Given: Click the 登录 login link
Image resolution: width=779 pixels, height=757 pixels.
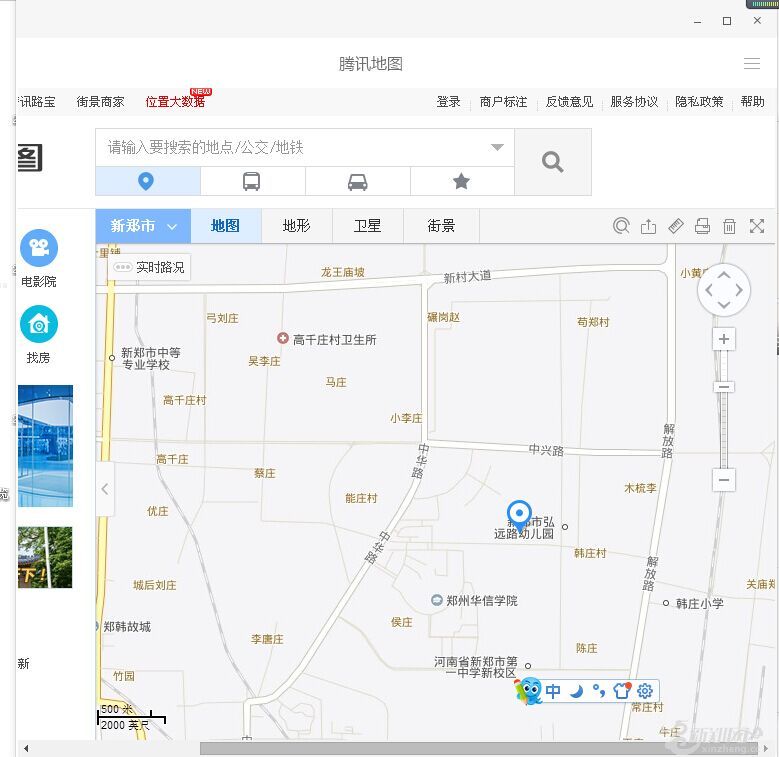Looking at the screenshot, I should [x=449, y=102].
